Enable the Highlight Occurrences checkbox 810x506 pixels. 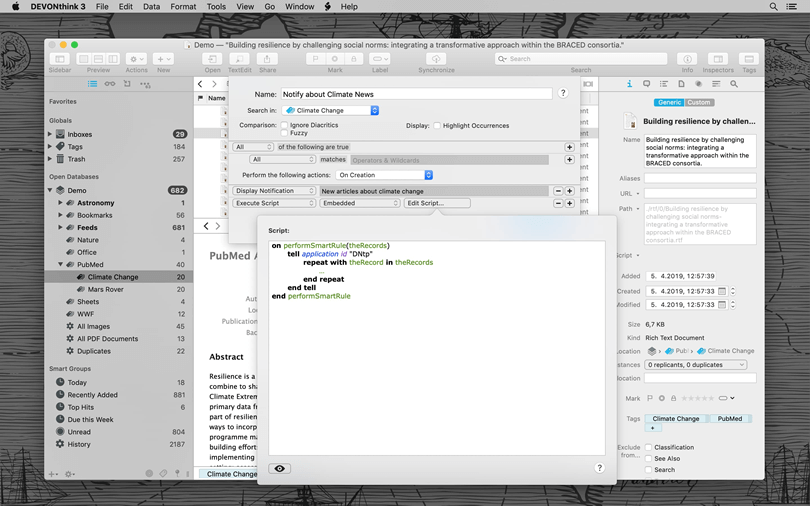[x=437, y=125]
